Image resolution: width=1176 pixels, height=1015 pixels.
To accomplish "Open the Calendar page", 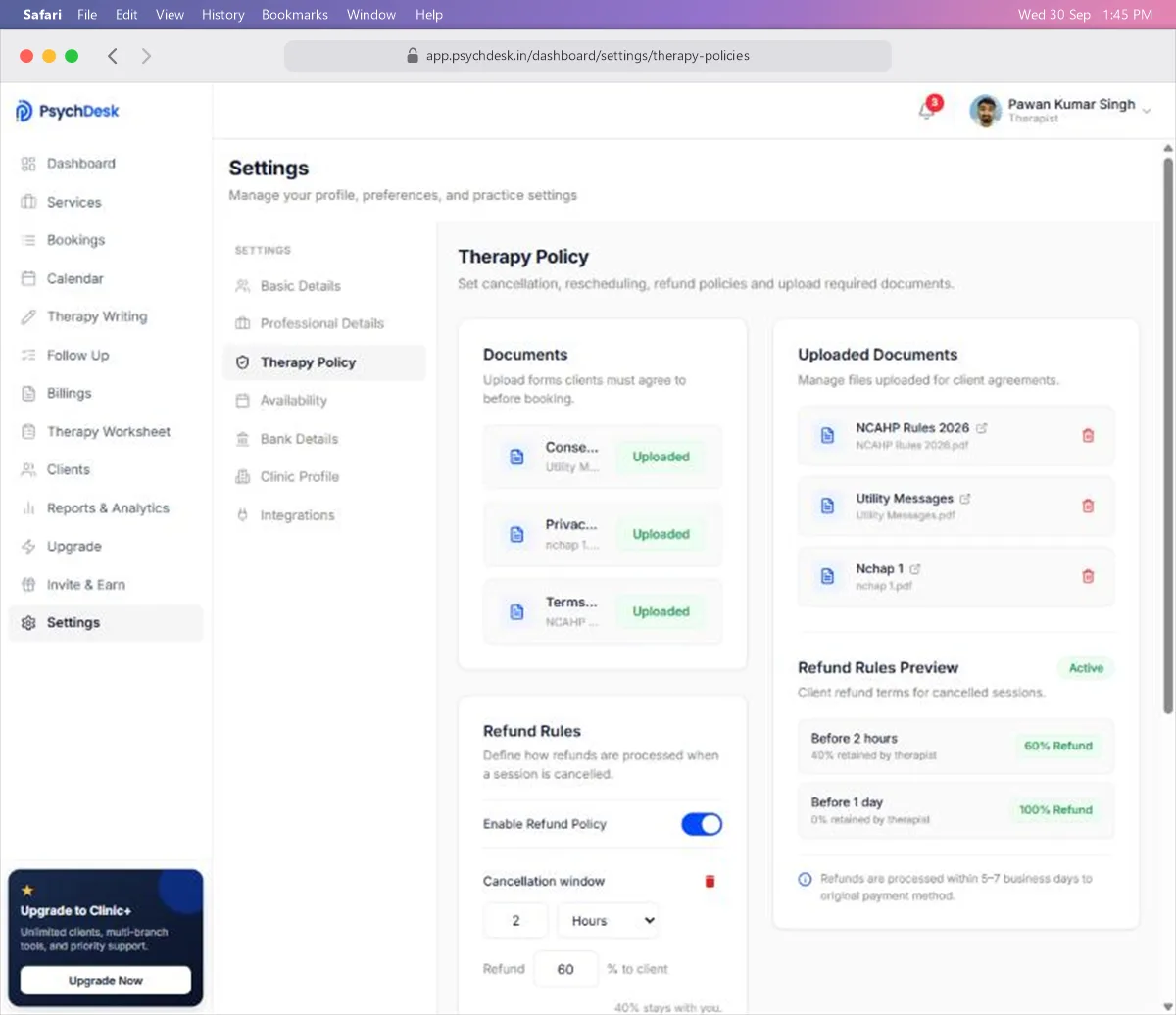I will click(x=106, y=278).
